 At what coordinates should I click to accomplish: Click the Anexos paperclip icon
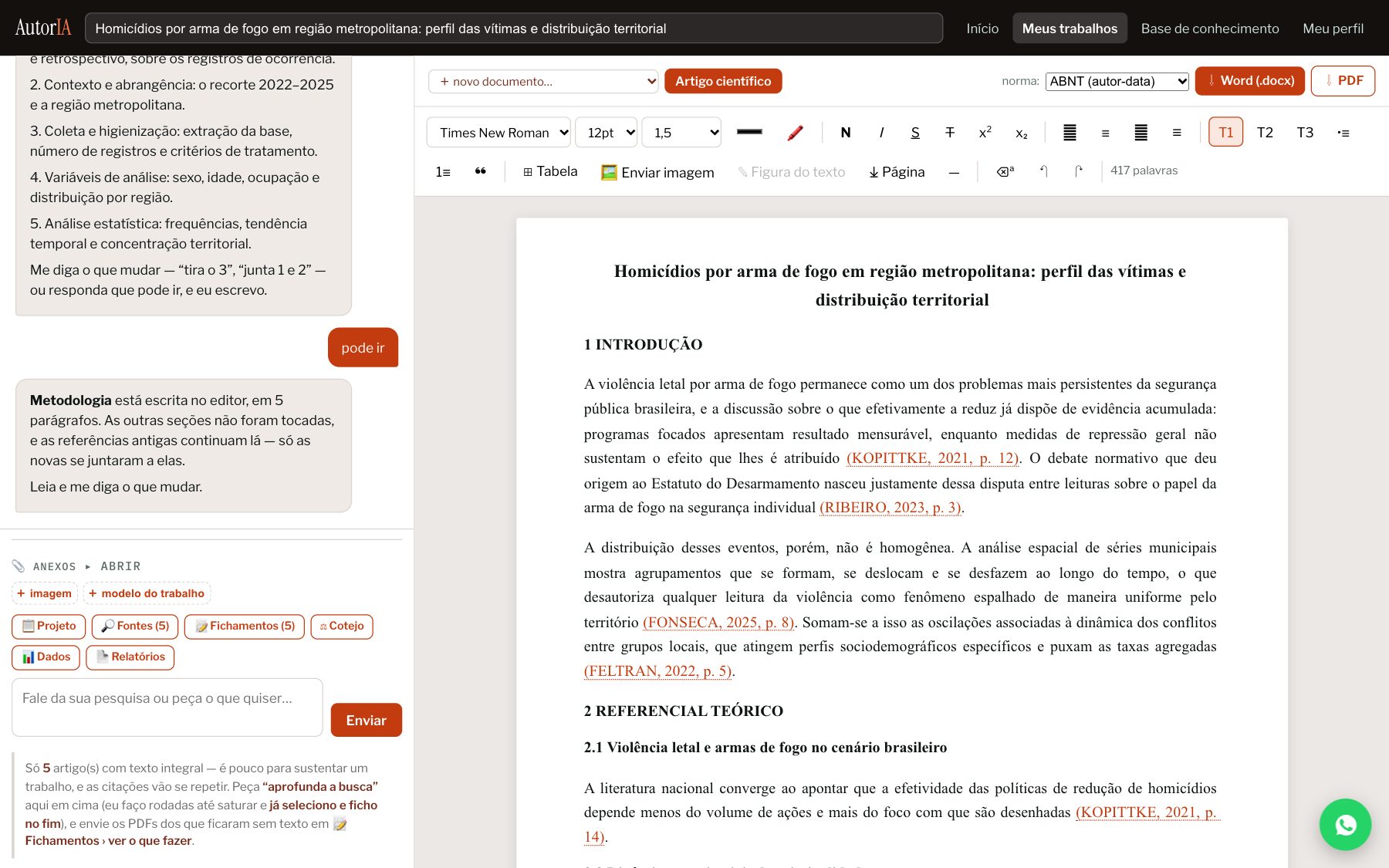pyautogui.click(x=19, y=566)
